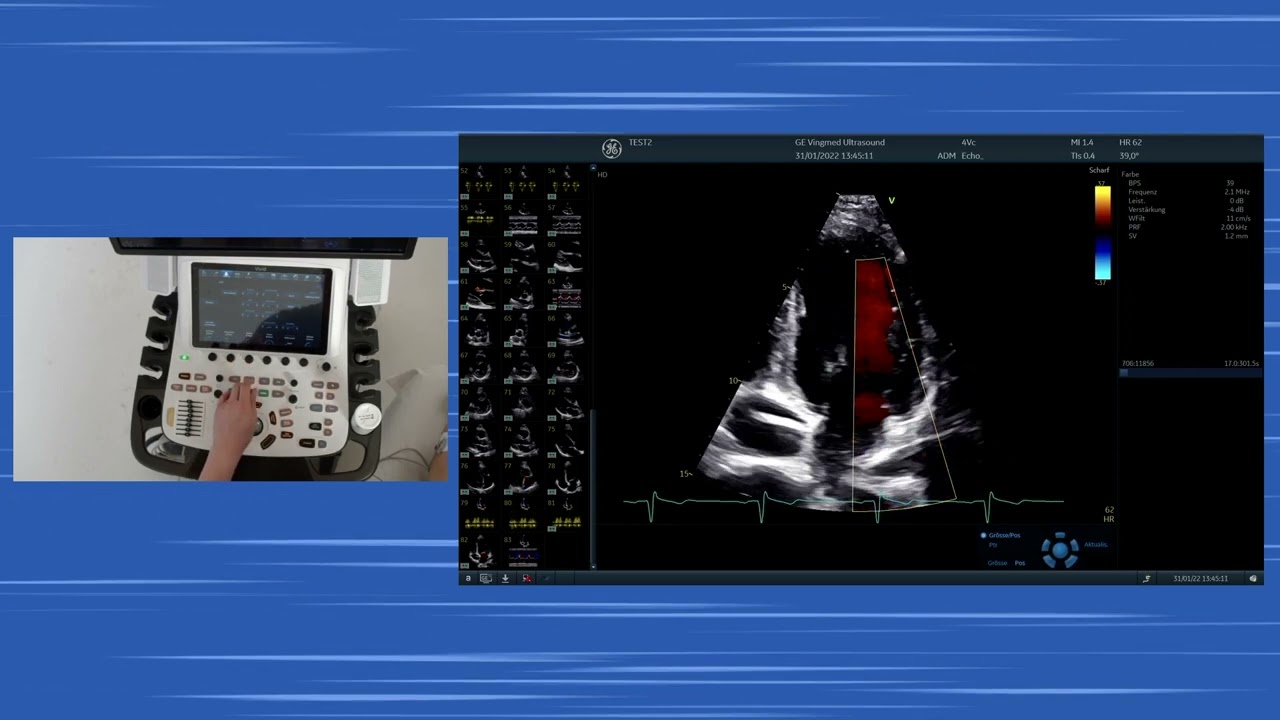Click the green V probe orientation marker

pos(891,200)
